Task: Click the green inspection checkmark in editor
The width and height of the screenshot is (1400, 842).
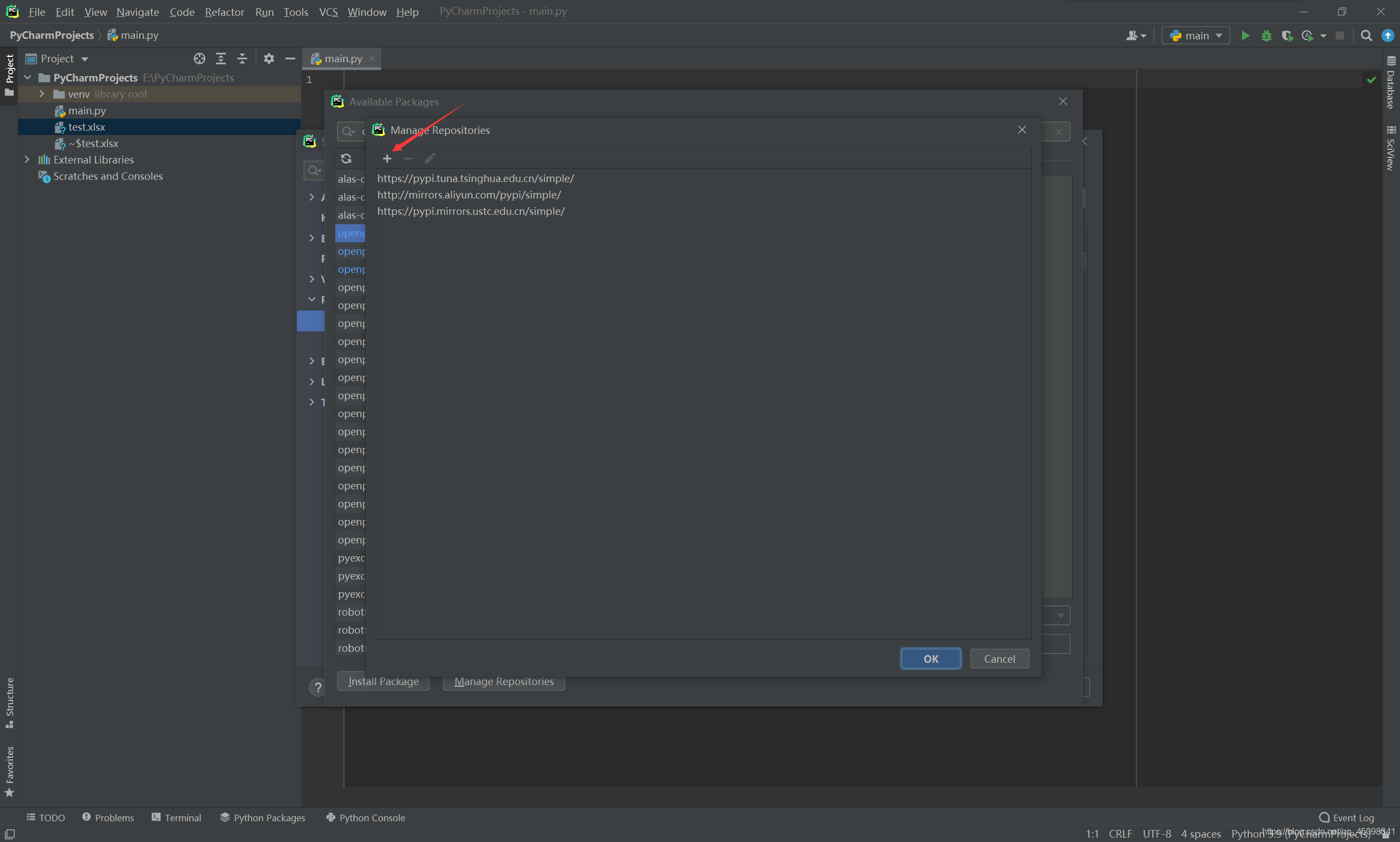Action: coord(1371,80)
